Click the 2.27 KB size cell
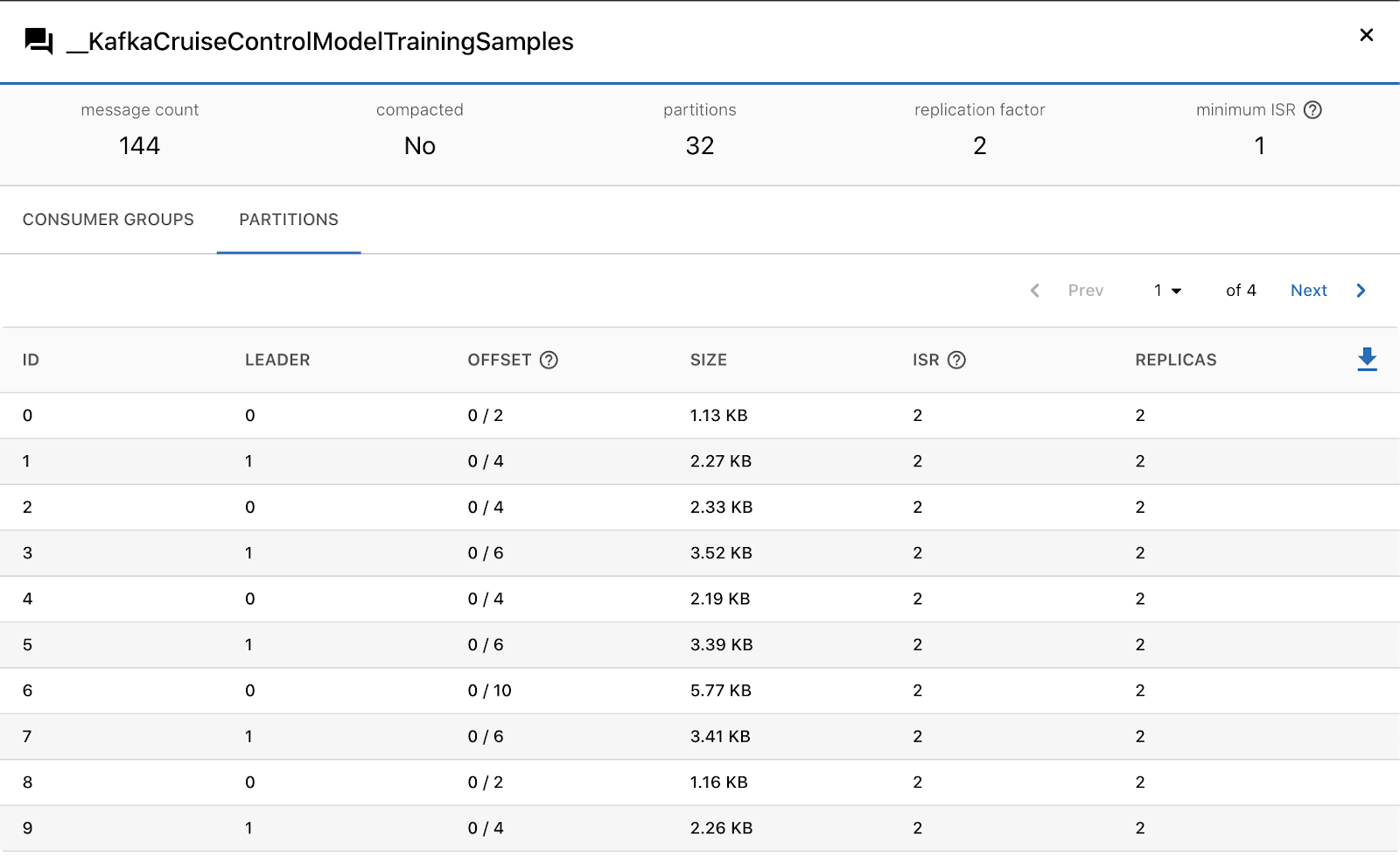 [721, 461]
